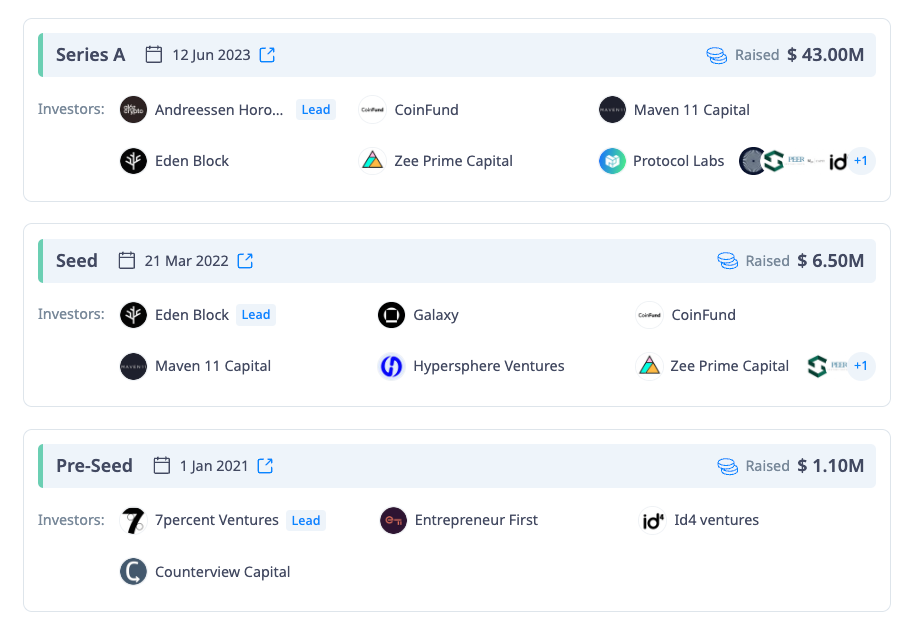
Task: Open the Seed round external link icon
Action: [245, 261]
